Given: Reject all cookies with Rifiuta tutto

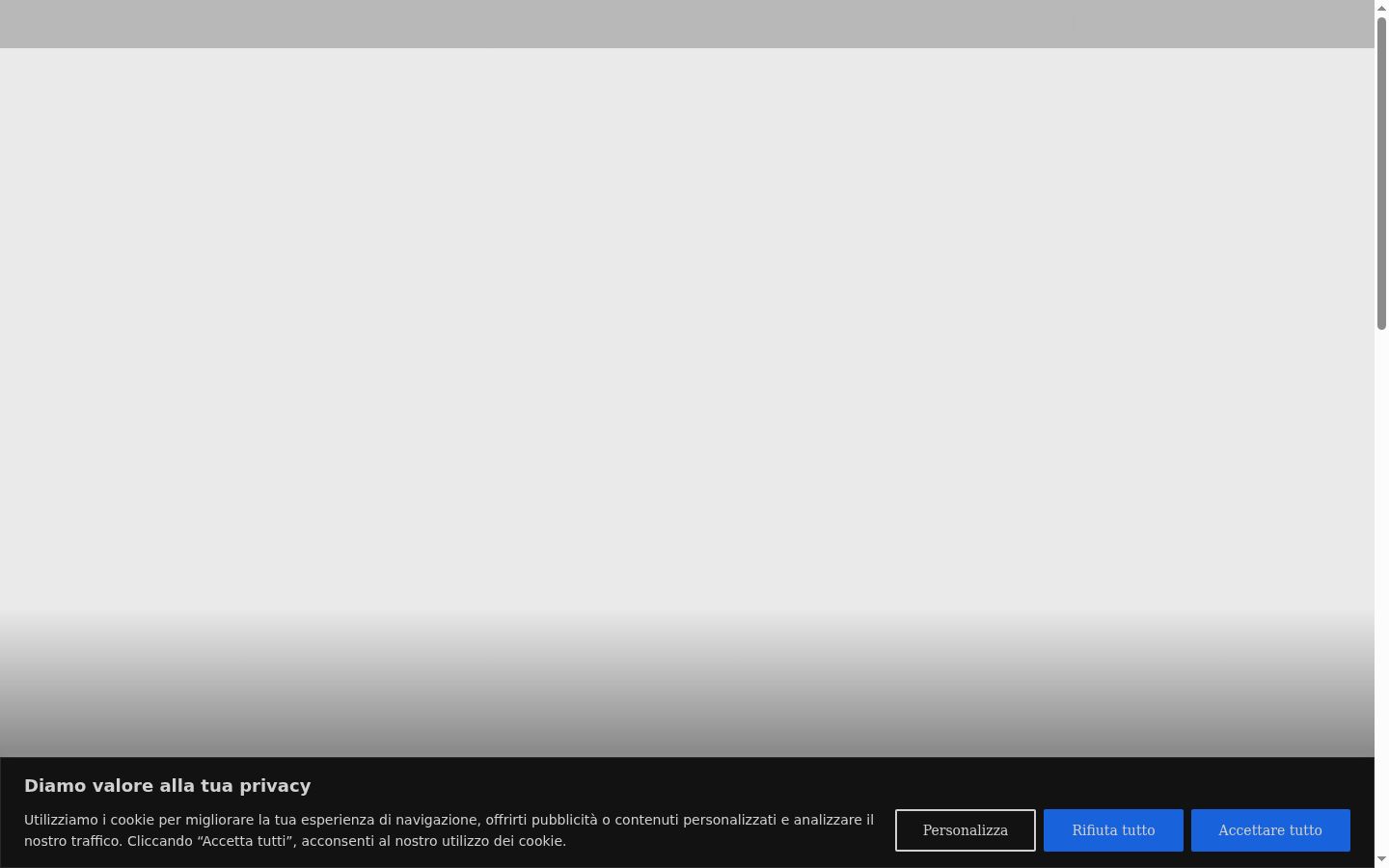Looking at the screenshot, I should (x=1113, y=830).
